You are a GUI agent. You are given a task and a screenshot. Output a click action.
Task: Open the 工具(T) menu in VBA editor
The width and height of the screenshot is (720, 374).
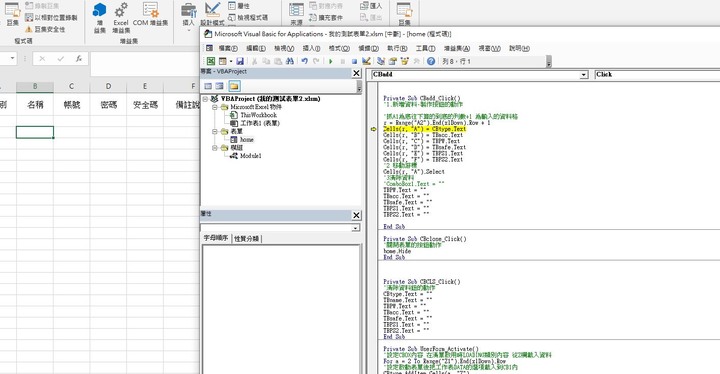point(425,48)
